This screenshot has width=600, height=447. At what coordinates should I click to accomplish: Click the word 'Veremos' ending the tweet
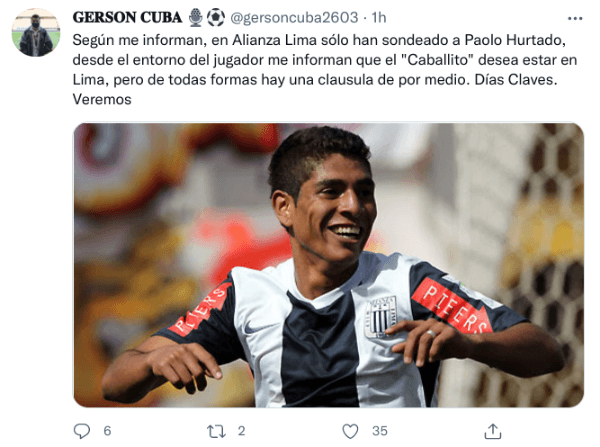click(x=102, y=100)
